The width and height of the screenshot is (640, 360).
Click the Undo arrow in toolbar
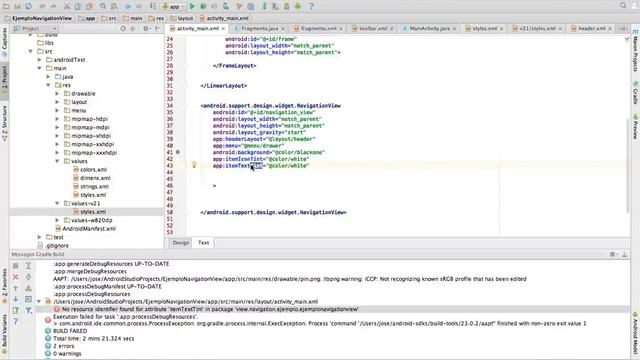42,6
